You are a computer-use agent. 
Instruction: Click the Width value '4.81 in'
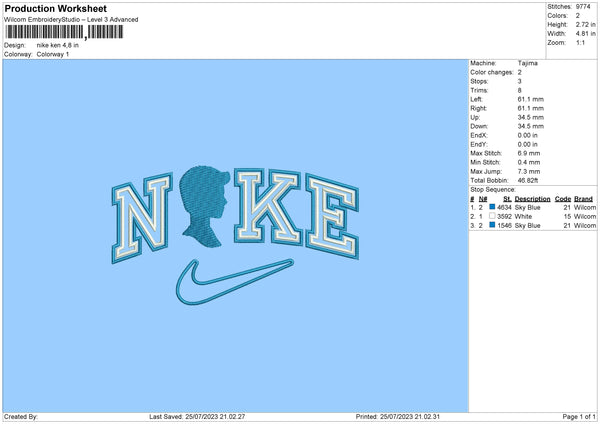point(585,34)
